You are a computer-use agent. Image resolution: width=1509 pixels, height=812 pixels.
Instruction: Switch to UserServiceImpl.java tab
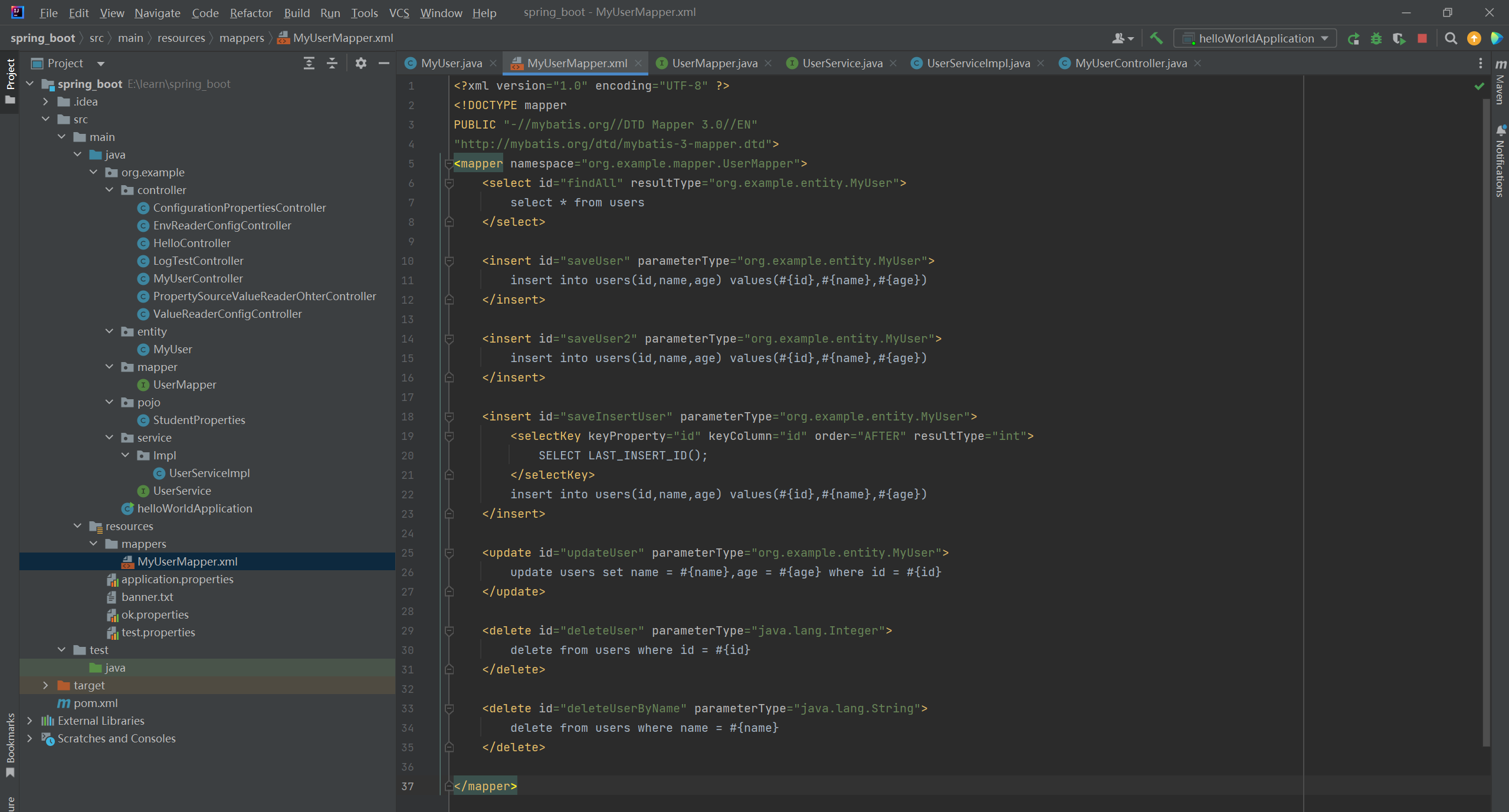click(x=977, y=63)
